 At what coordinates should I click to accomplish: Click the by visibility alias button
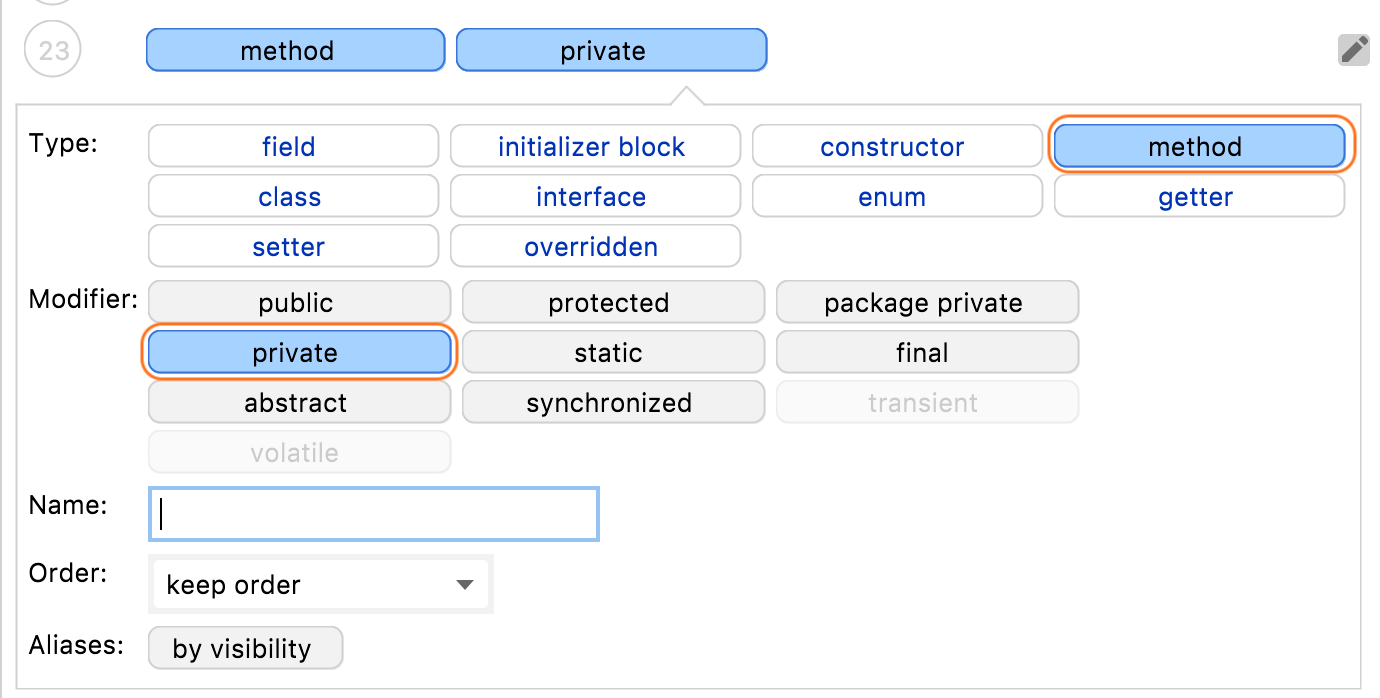pos(245,647)
